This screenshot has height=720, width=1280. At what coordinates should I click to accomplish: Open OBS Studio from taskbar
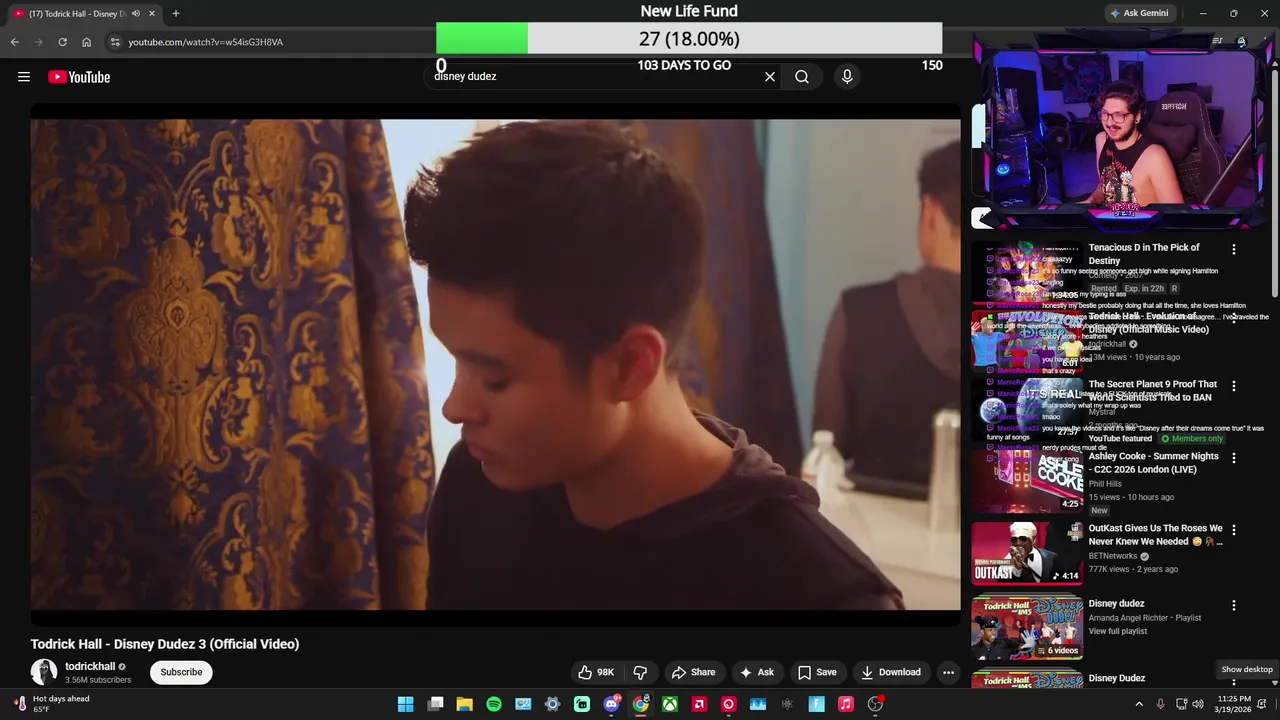(x=875, y=704)
